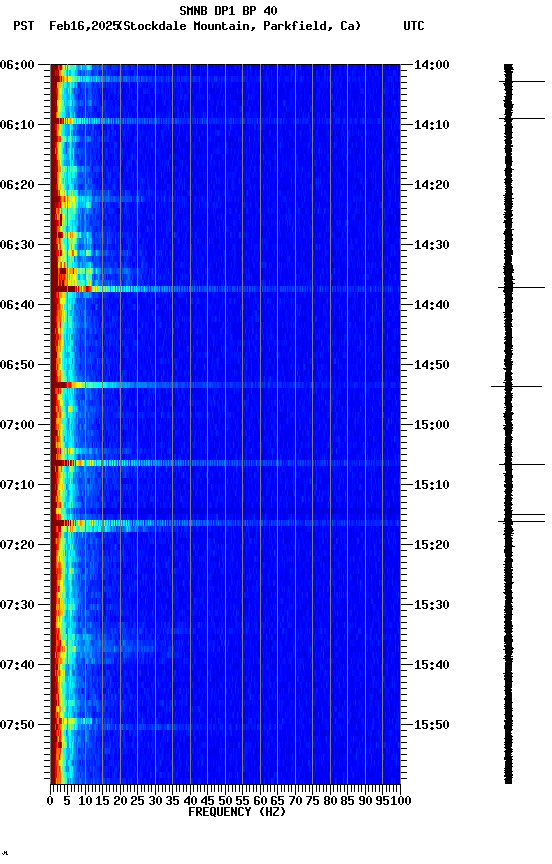The image size is (552, 864).
Task: Click the UTC time label "15:20"
Action: click(x=431, y=546)
